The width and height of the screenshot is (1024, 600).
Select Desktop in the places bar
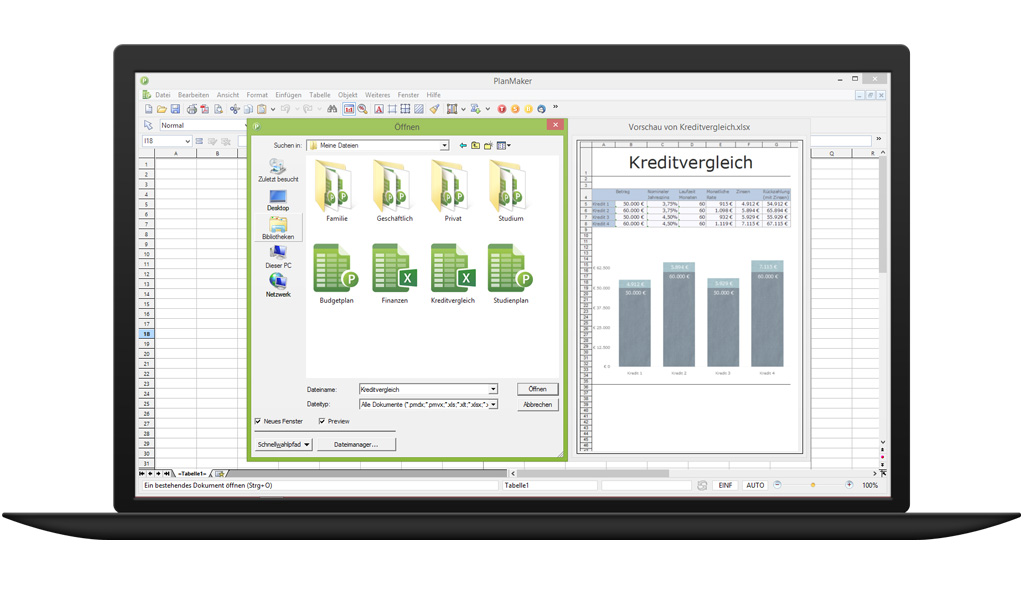tap(278, 200)
